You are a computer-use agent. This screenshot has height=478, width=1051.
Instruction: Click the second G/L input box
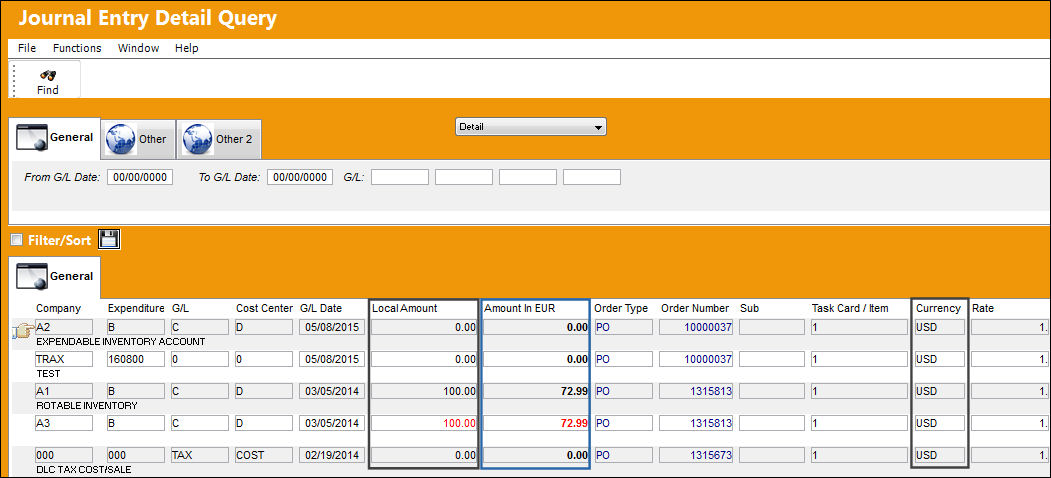coord(464,177)
